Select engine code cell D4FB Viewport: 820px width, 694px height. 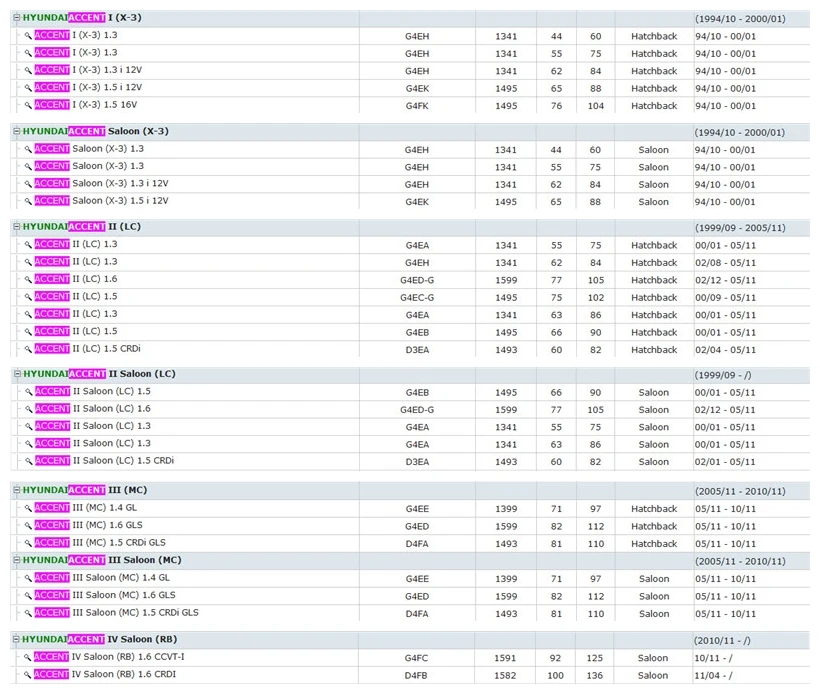point(416,676)
